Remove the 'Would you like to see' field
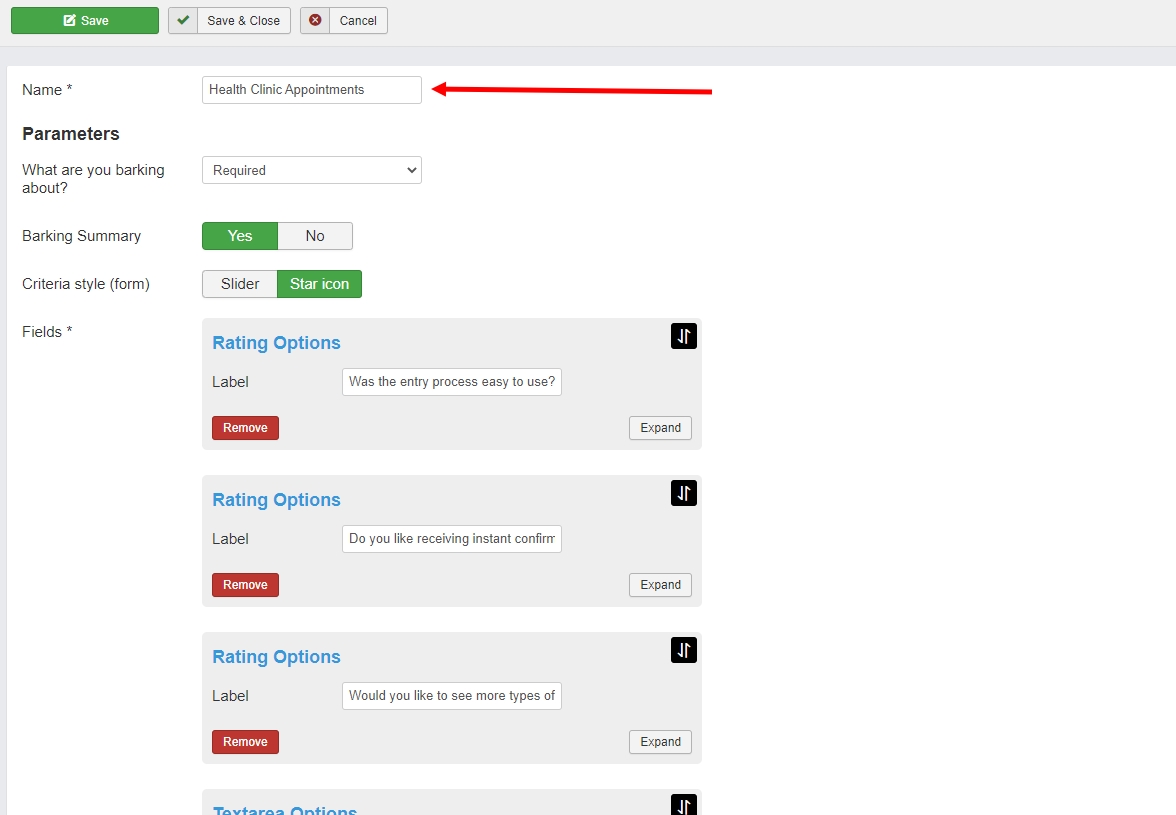The image size is (1176, 815). pos(245,742)
